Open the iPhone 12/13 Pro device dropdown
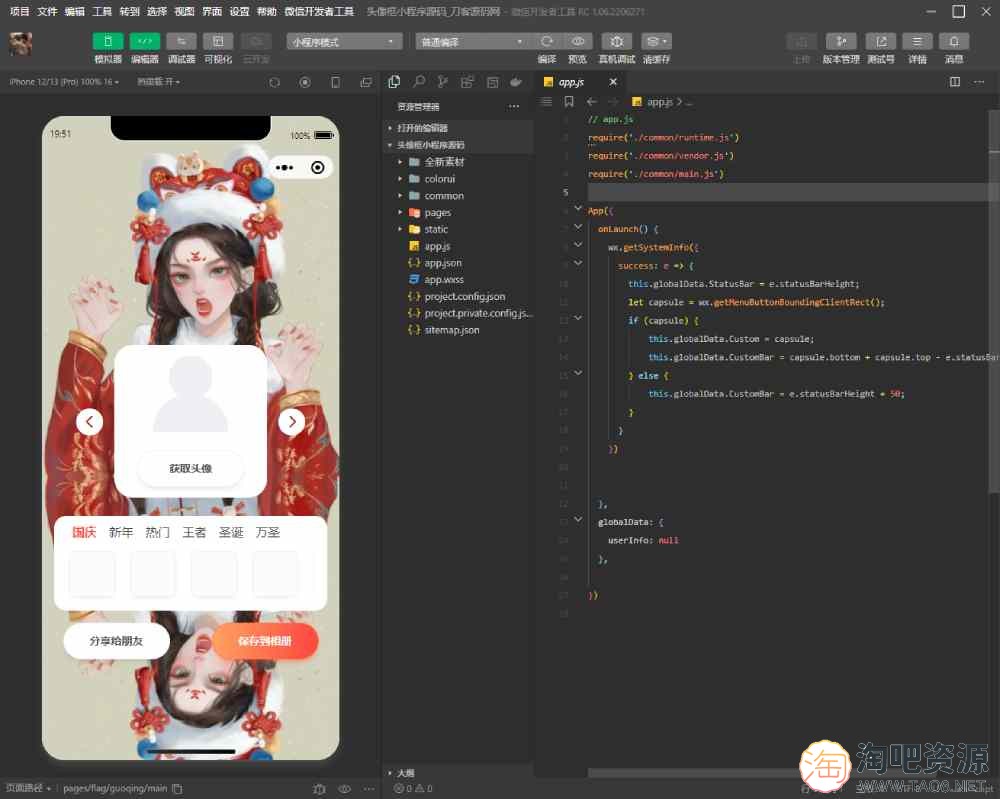The image size is (1000, 799). (64, 82)
